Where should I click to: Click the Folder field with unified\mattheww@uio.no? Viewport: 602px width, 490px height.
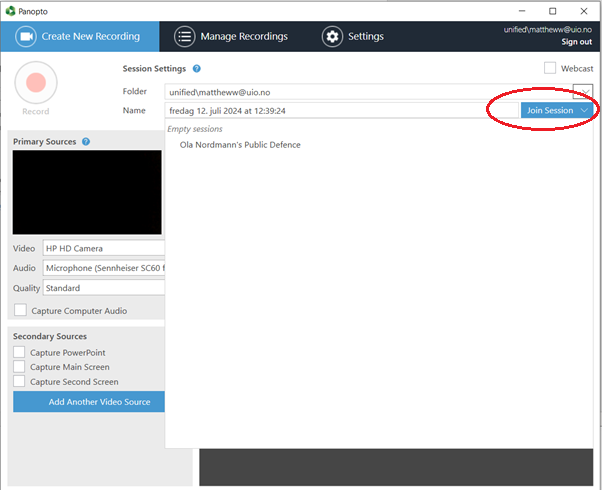(369, 92)
